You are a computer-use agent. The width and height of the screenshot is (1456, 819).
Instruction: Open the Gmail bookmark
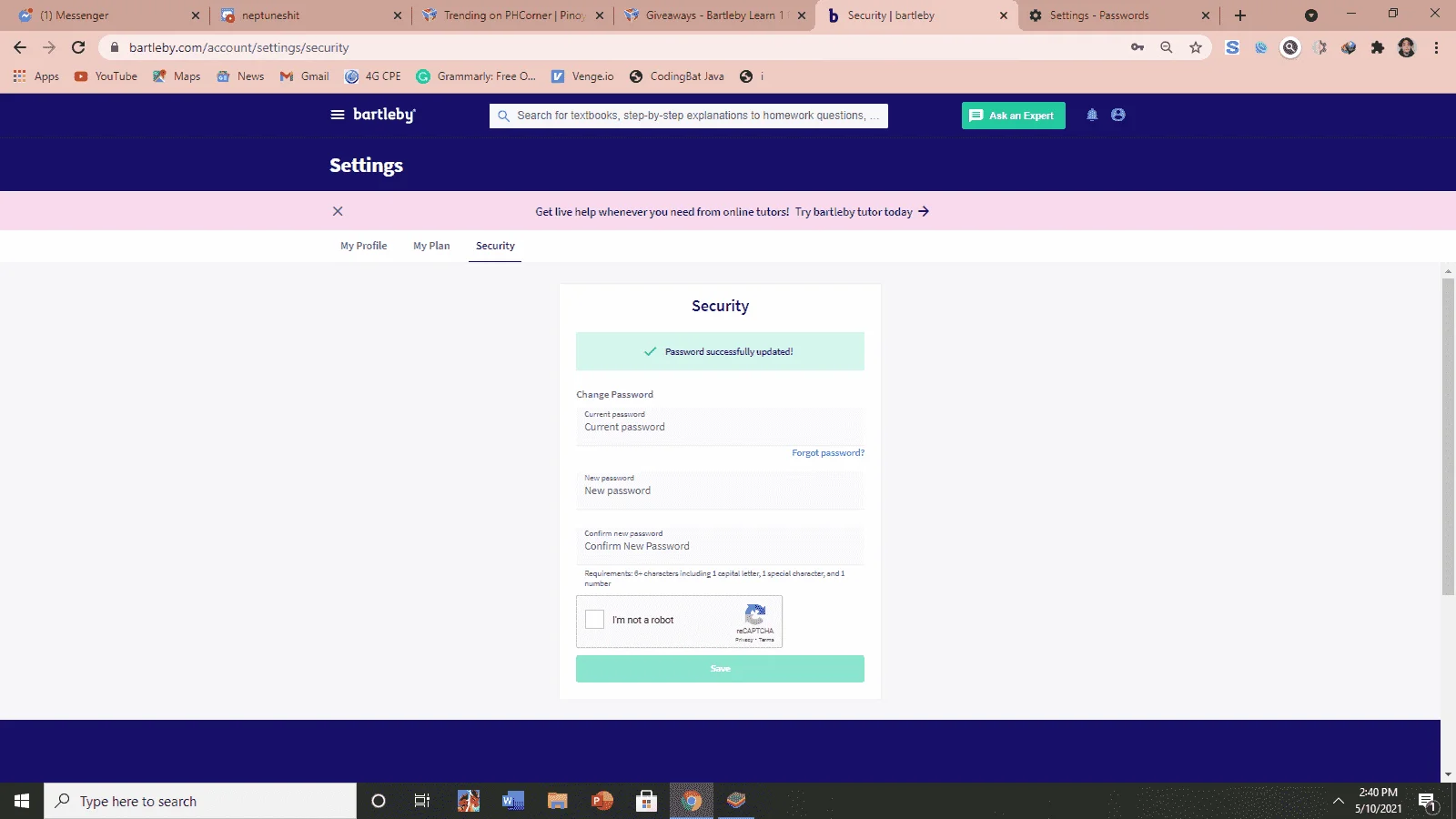305,76
